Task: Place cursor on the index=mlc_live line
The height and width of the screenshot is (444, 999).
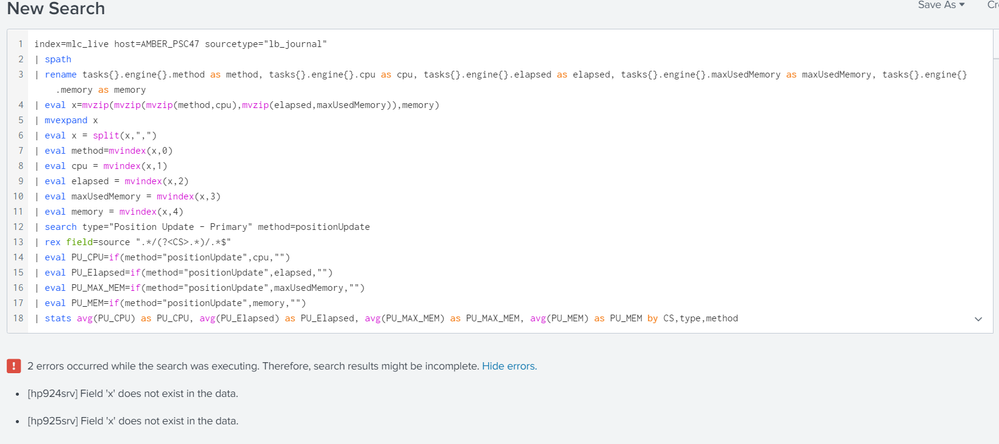Action: coord(180,44)
